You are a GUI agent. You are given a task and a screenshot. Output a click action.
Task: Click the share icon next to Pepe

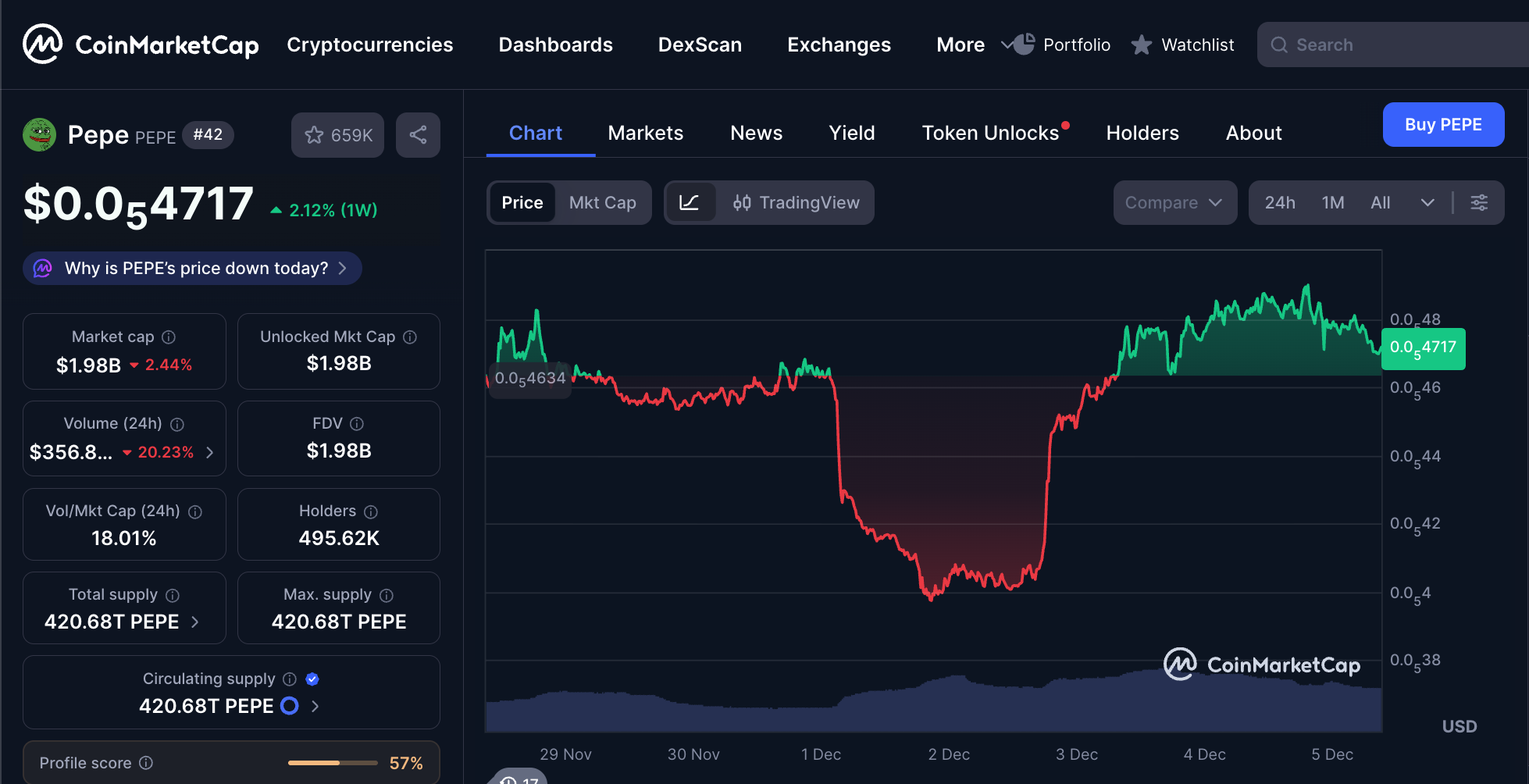(418, 135)
